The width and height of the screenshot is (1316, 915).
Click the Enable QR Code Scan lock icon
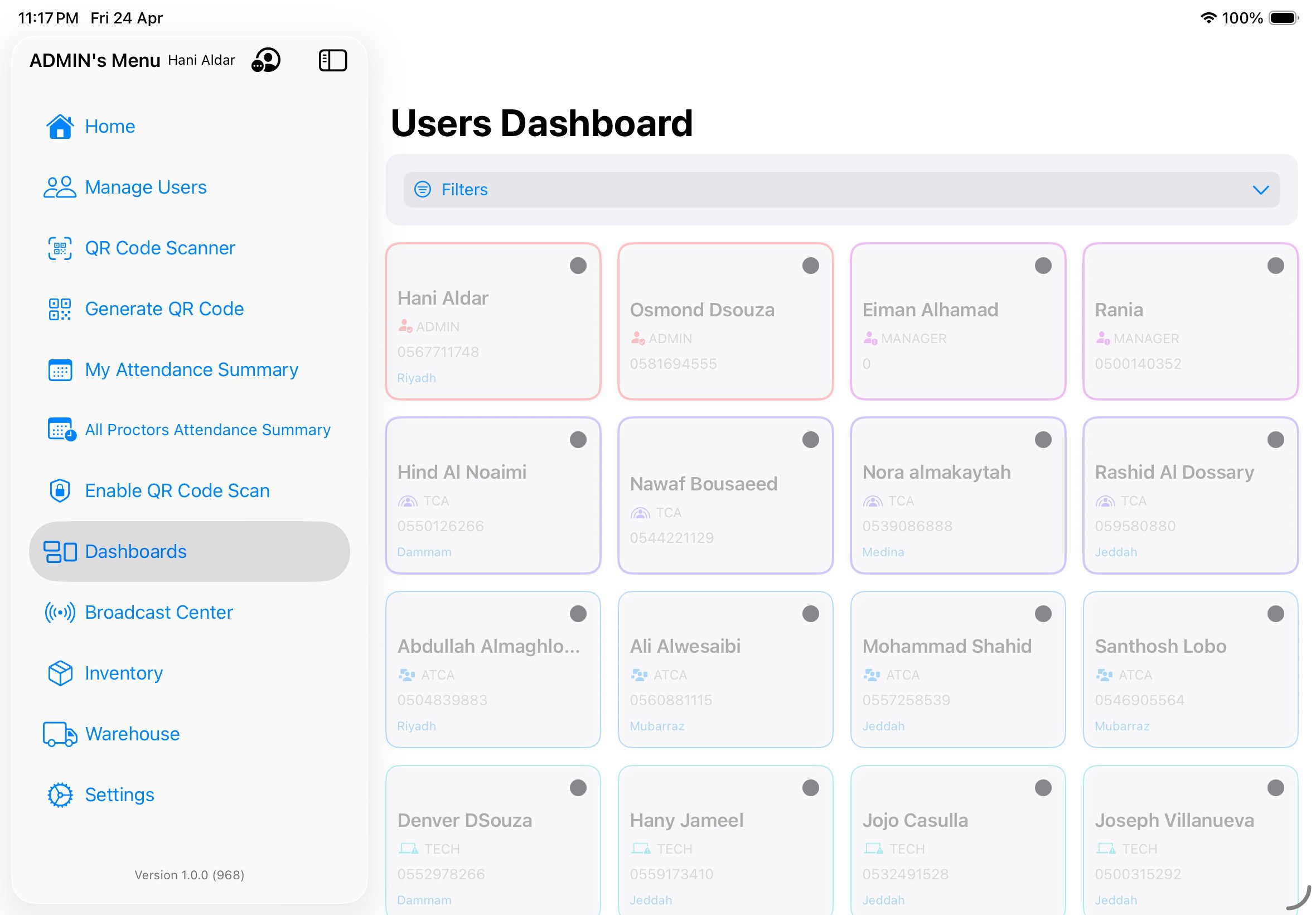60,491
